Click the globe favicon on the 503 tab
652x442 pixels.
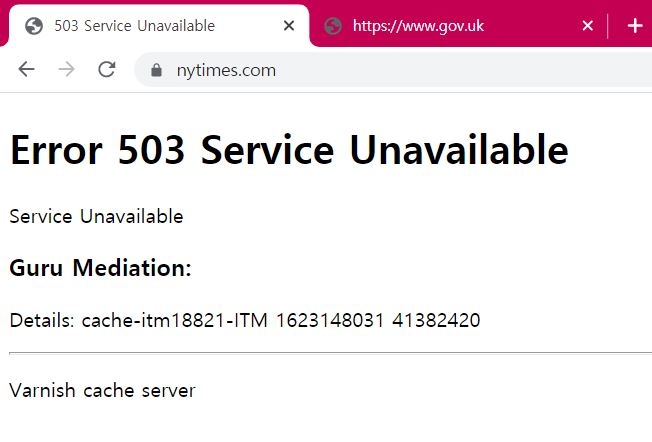[x=34, y=26]
